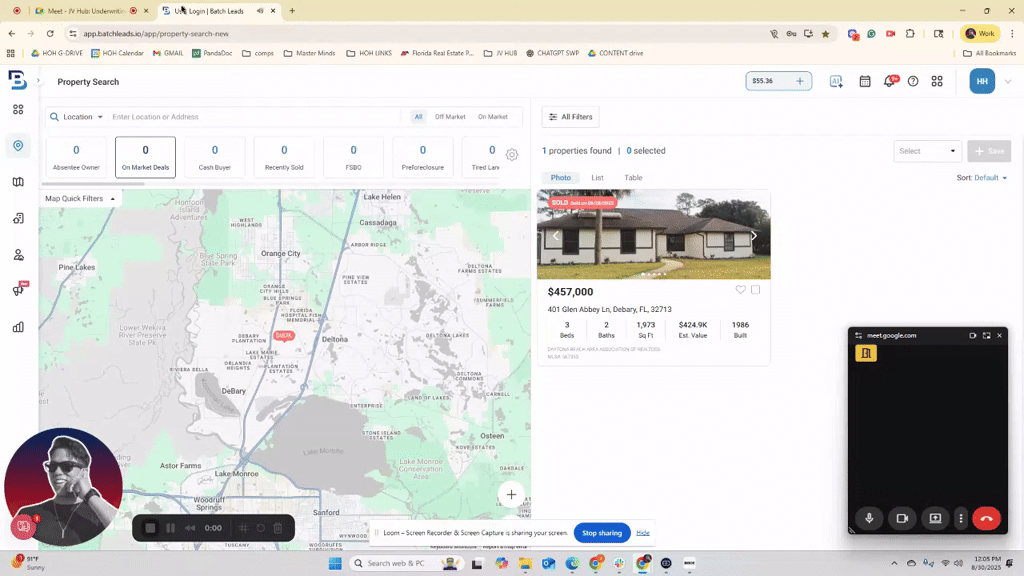Zoom in the map with plus button

(511, 494)
